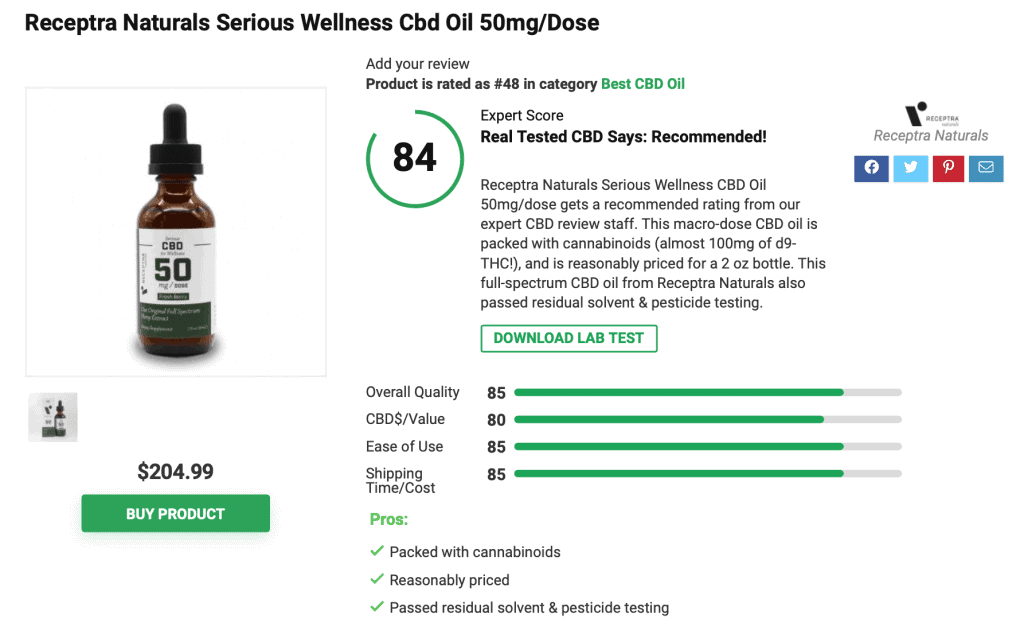This screenshot has height=638, width=1024.
Task: Click the checkmark beside 'Reasonably priced'
Action: tap(377, 580)
